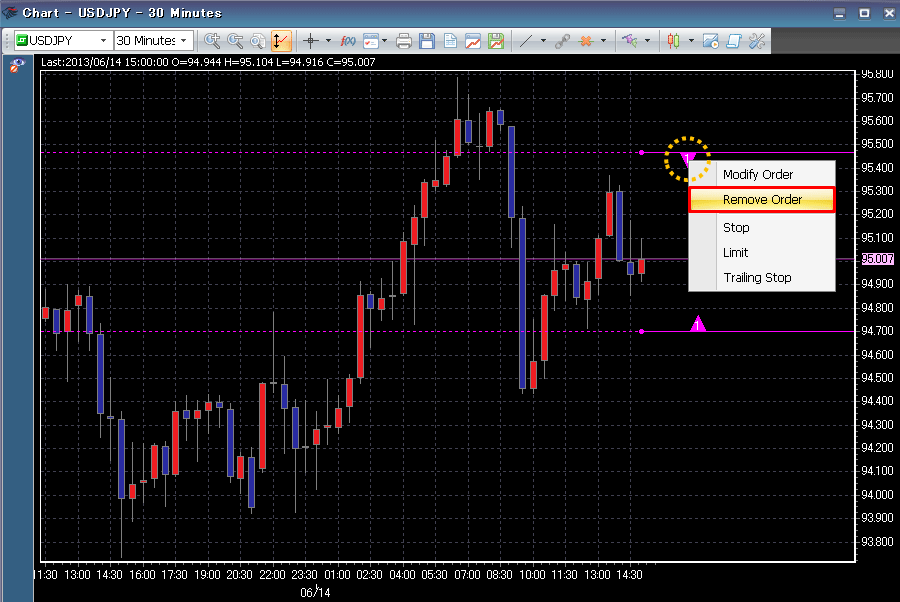Click the upward magenta order marker at 94.700
This screenshot has height=602, width=900.
[698, 324]
